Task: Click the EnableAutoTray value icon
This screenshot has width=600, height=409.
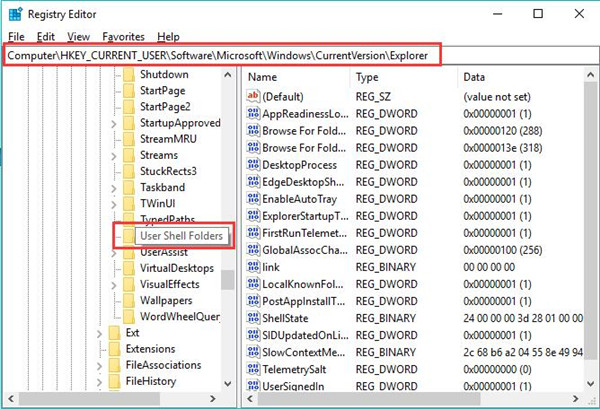Action: (x=253, y=199)
